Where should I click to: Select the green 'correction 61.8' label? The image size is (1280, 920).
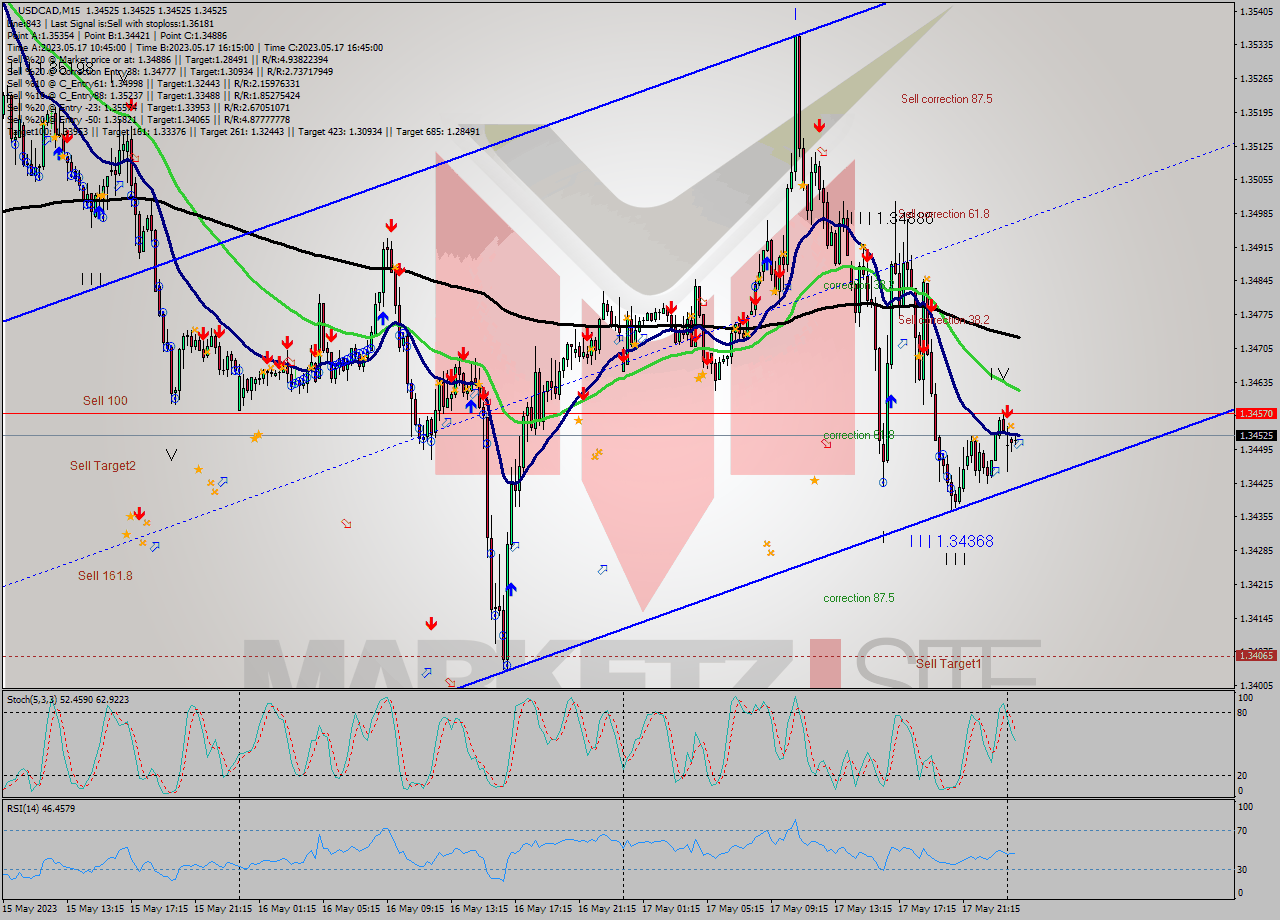[859, 435]
